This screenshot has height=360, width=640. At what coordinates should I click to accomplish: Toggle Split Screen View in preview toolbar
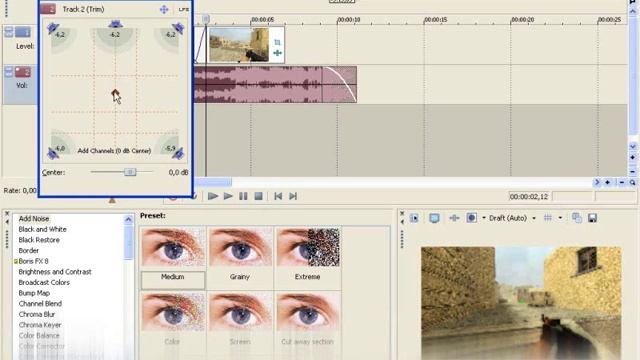coord(471,218)
